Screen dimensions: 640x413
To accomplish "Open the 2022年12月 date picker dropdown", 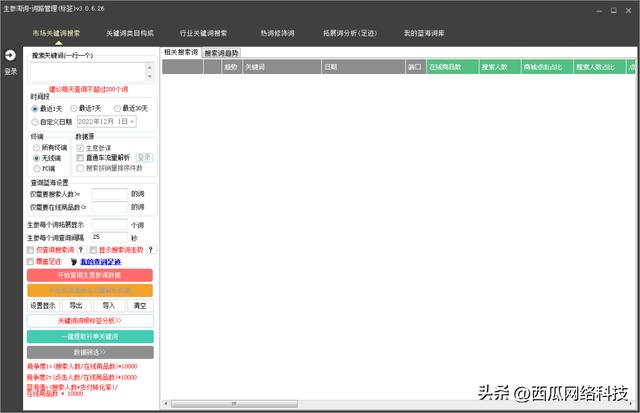I will coord(132,122).
